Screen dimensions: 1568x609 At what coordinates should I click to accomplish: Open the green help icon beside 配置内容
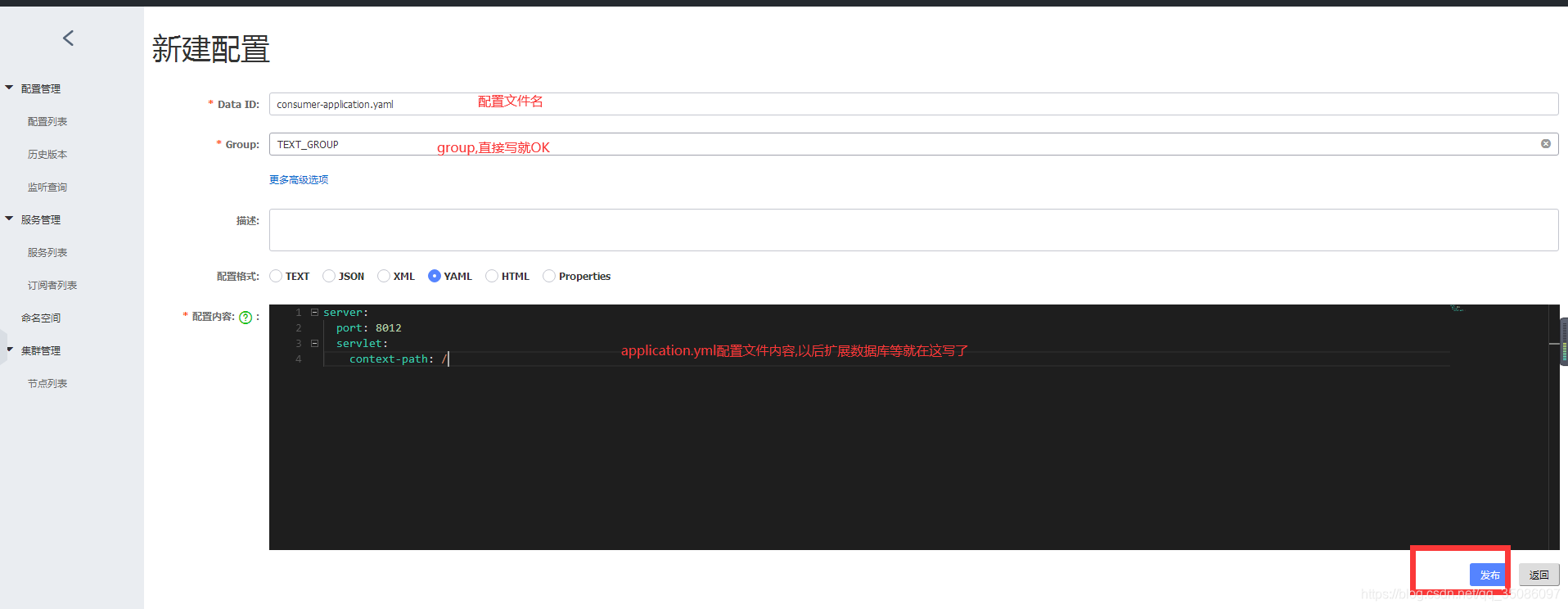coord(246,318)
